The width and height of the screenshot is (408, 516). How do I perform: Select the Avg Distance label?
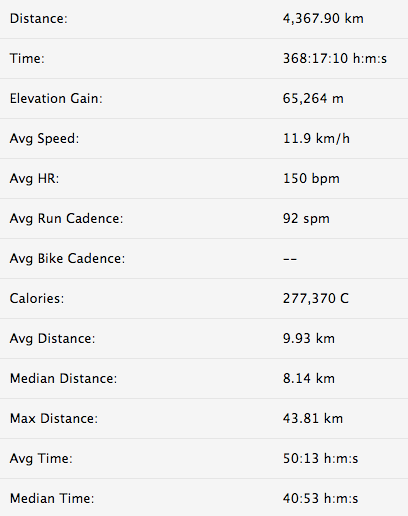(52, 339)
